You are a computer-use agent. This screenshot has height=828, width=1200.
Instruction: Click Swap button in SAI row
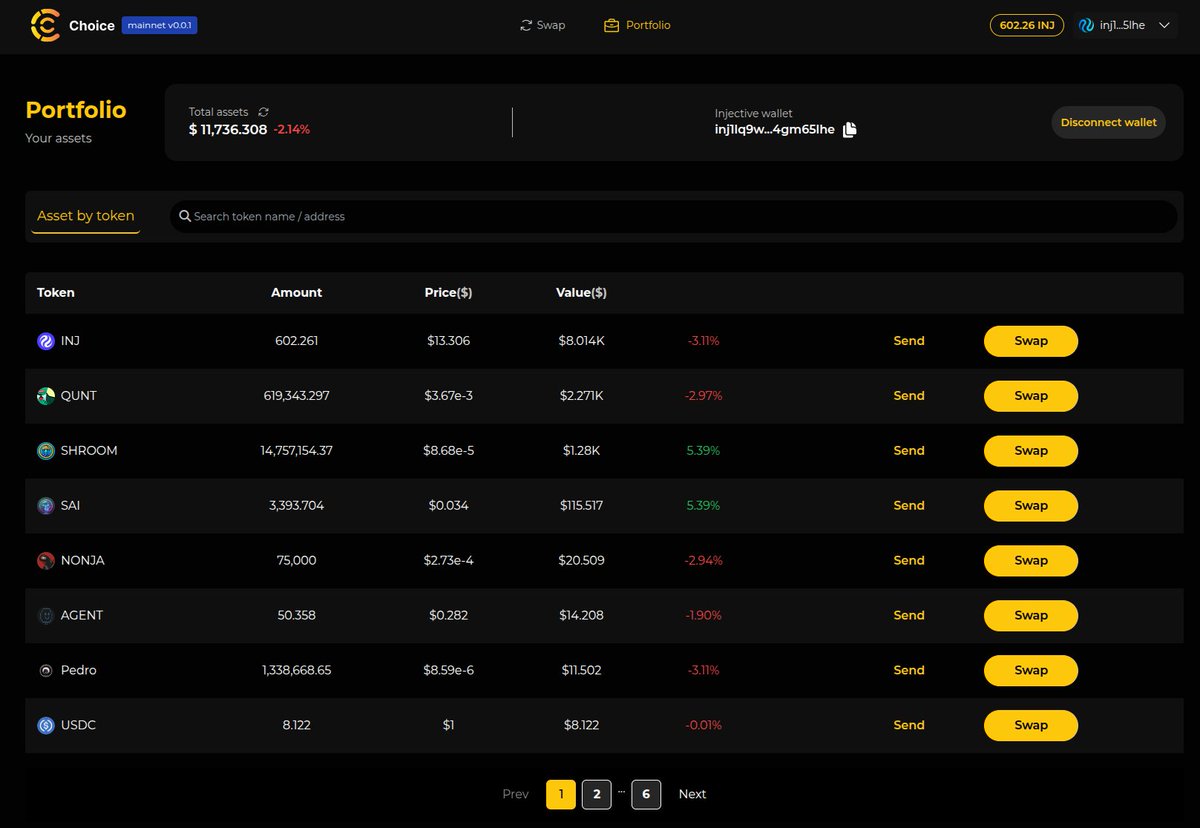tap(1031, 506)
